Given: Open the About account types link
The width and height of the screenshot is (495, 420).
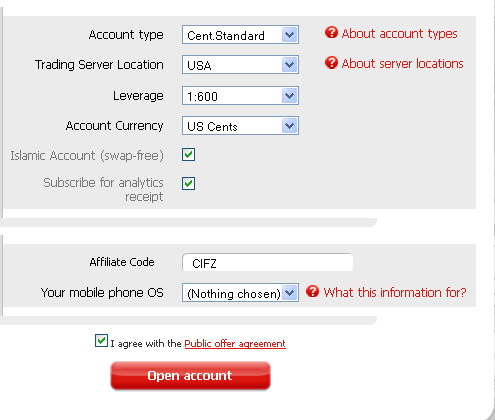Looking at the screenshot, I should [399, 33].
